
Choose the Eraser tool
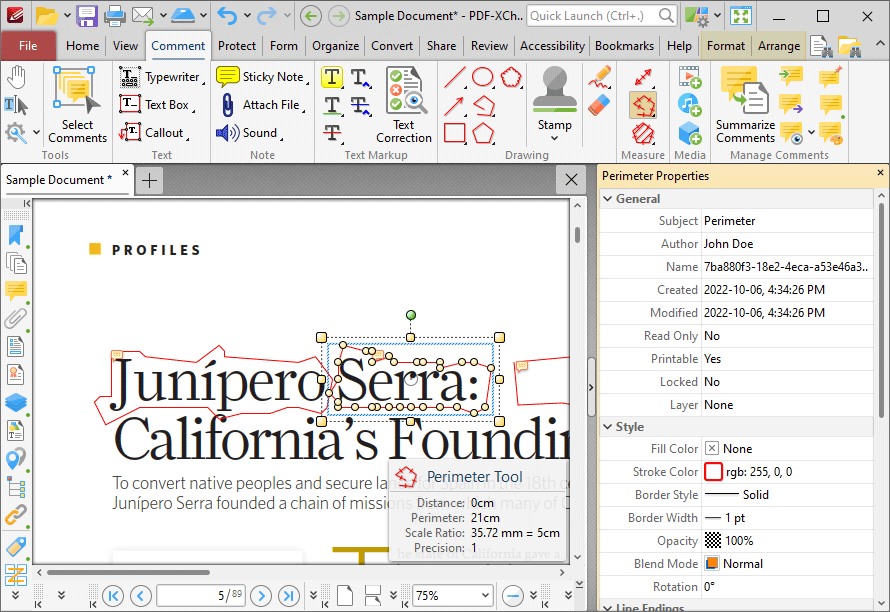pyautogui.click(x=599, y=105)
